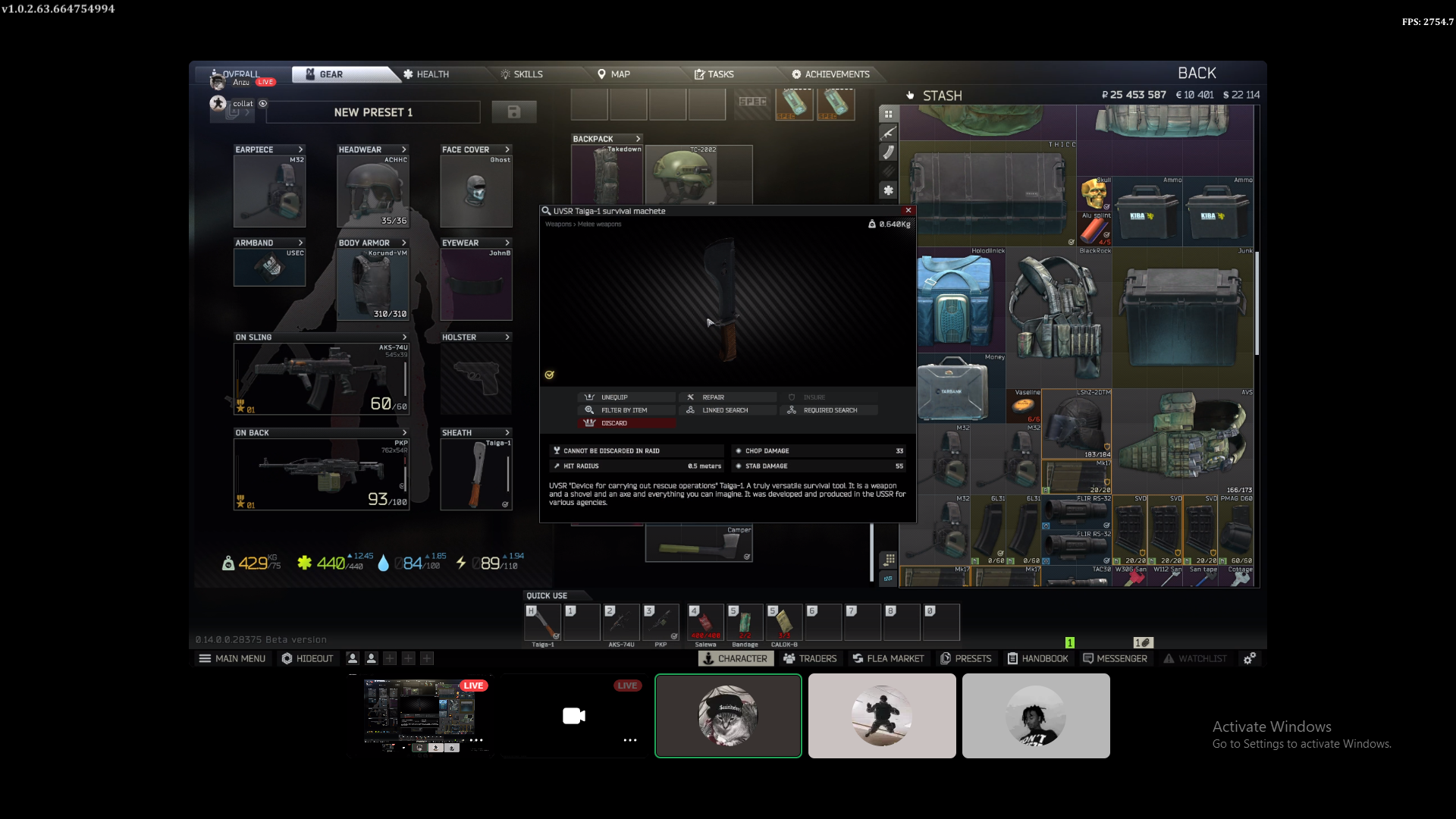Click the Salewa kit in quick use

705,623
